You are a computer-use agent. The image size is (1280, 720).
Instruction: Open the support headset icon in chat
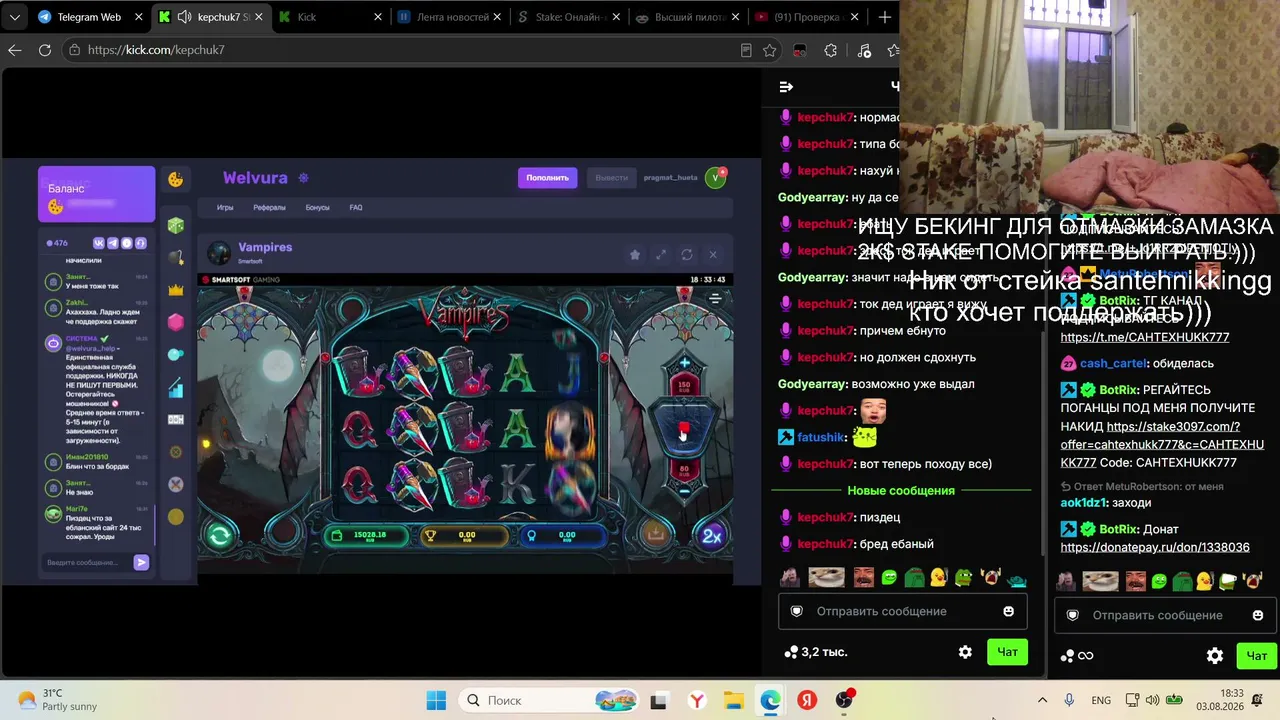coord(141,243)
